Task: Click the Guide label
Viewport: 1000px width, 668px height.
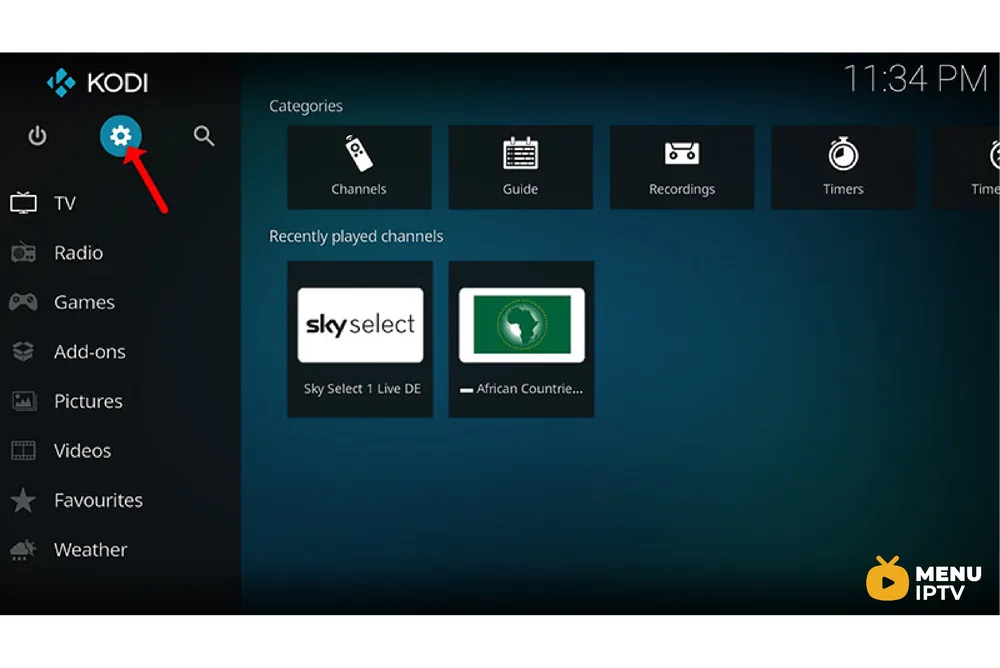Action: (520, 189)
